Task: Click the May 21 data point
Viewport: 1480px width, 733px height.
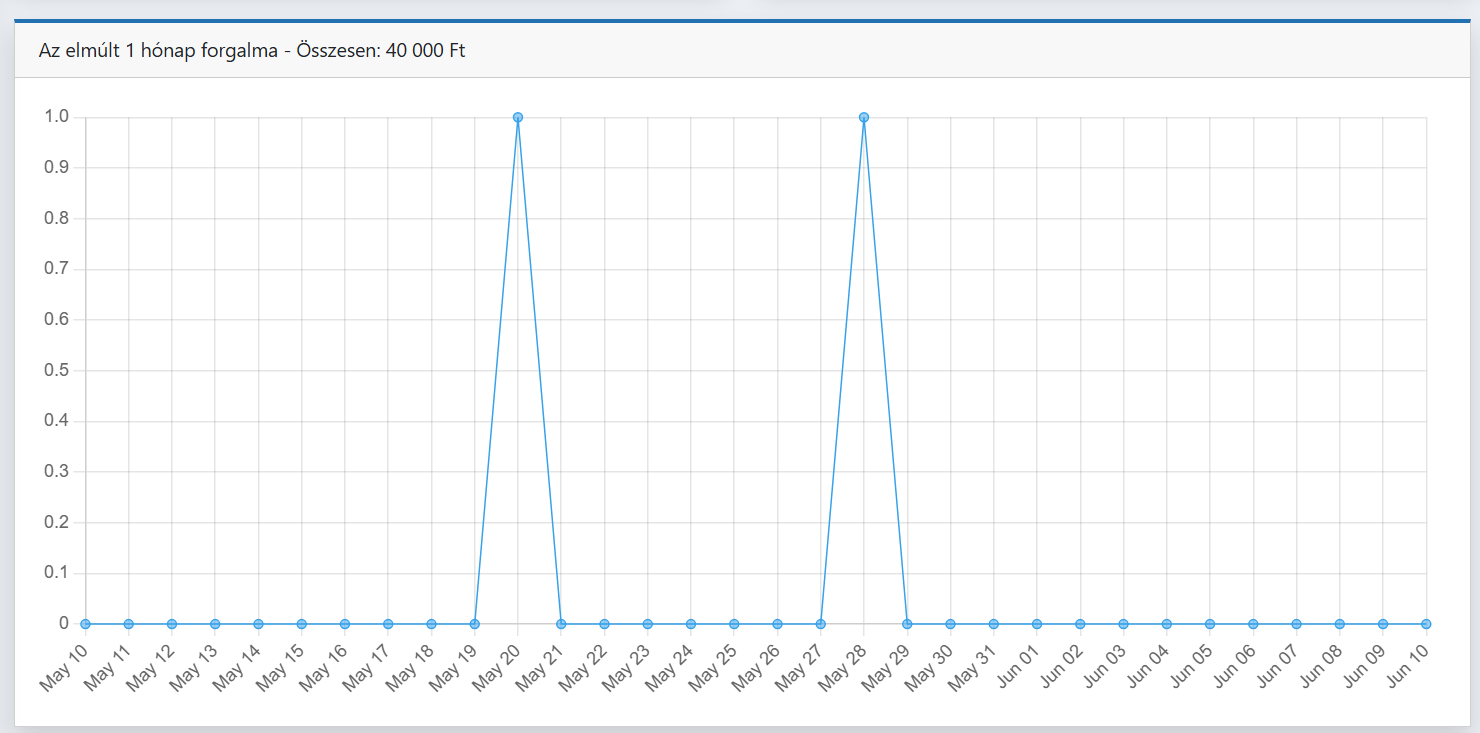Action: 561,624
